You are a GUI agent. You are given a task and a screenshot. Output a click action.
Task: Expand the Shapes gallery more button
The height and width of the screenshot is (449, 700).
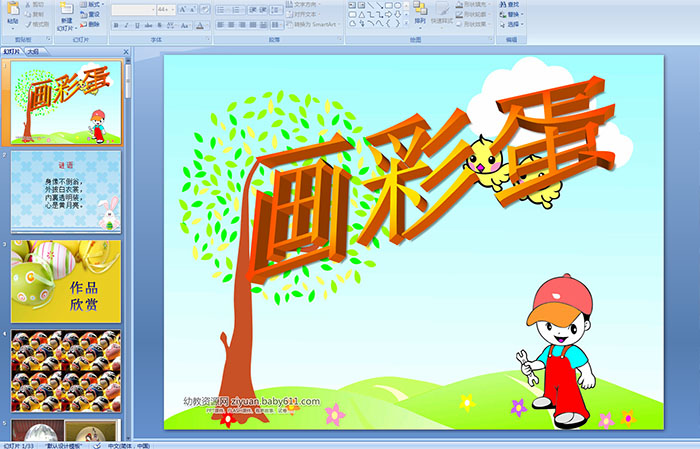[406, 24]
